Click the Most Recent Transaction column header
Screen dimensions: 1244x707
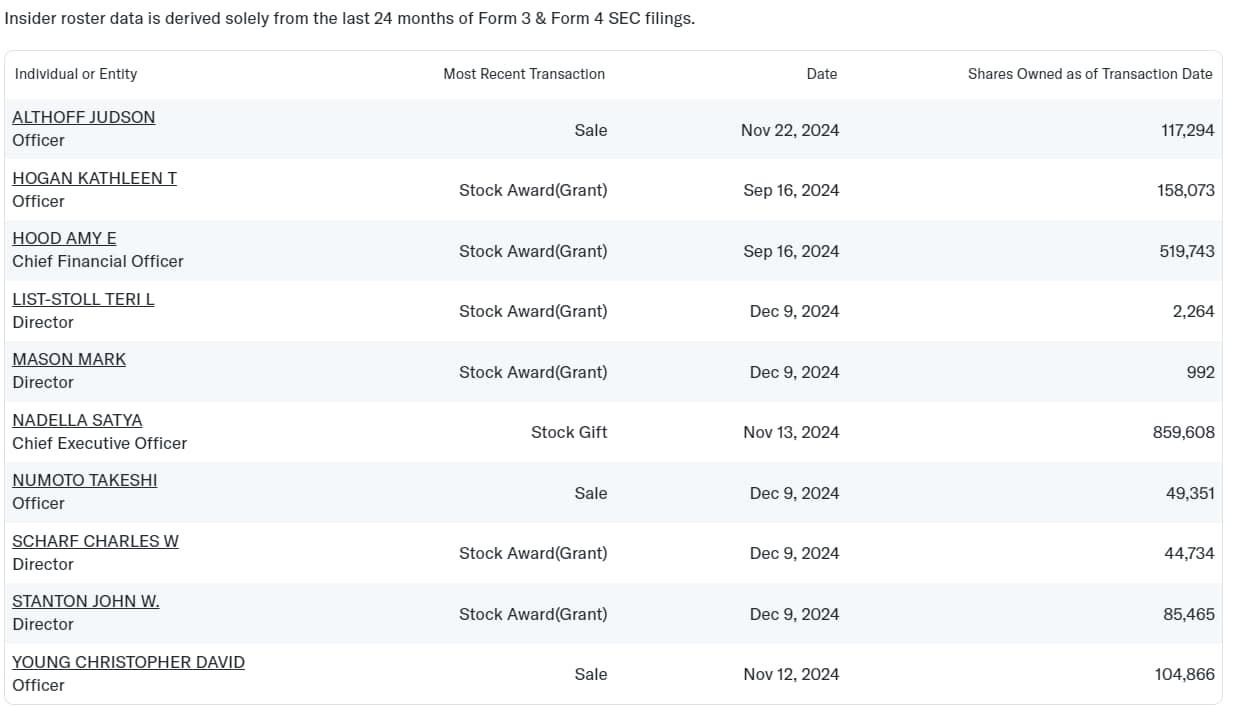(x=523, y=74)
